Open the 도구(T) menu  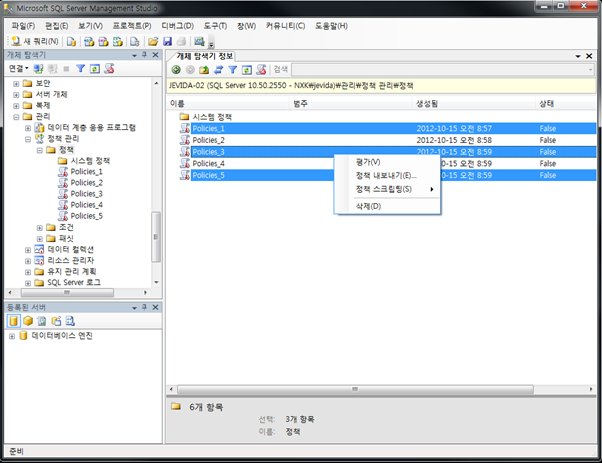tap(215, 26)
